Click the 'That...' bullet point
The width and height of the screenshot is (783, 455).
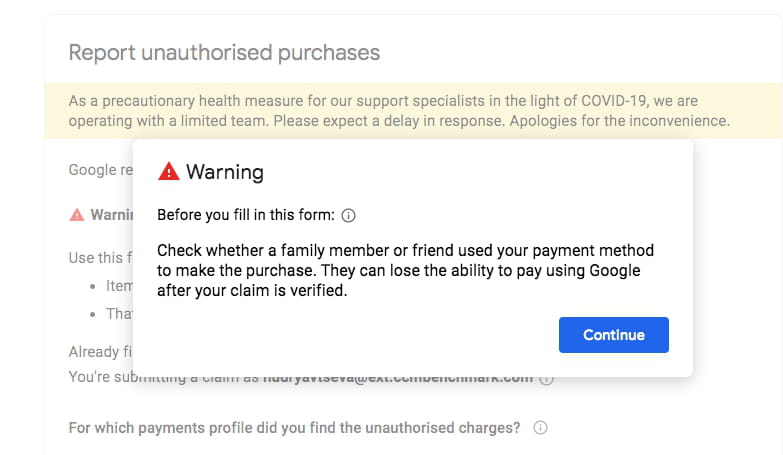(x=119, y=313)
